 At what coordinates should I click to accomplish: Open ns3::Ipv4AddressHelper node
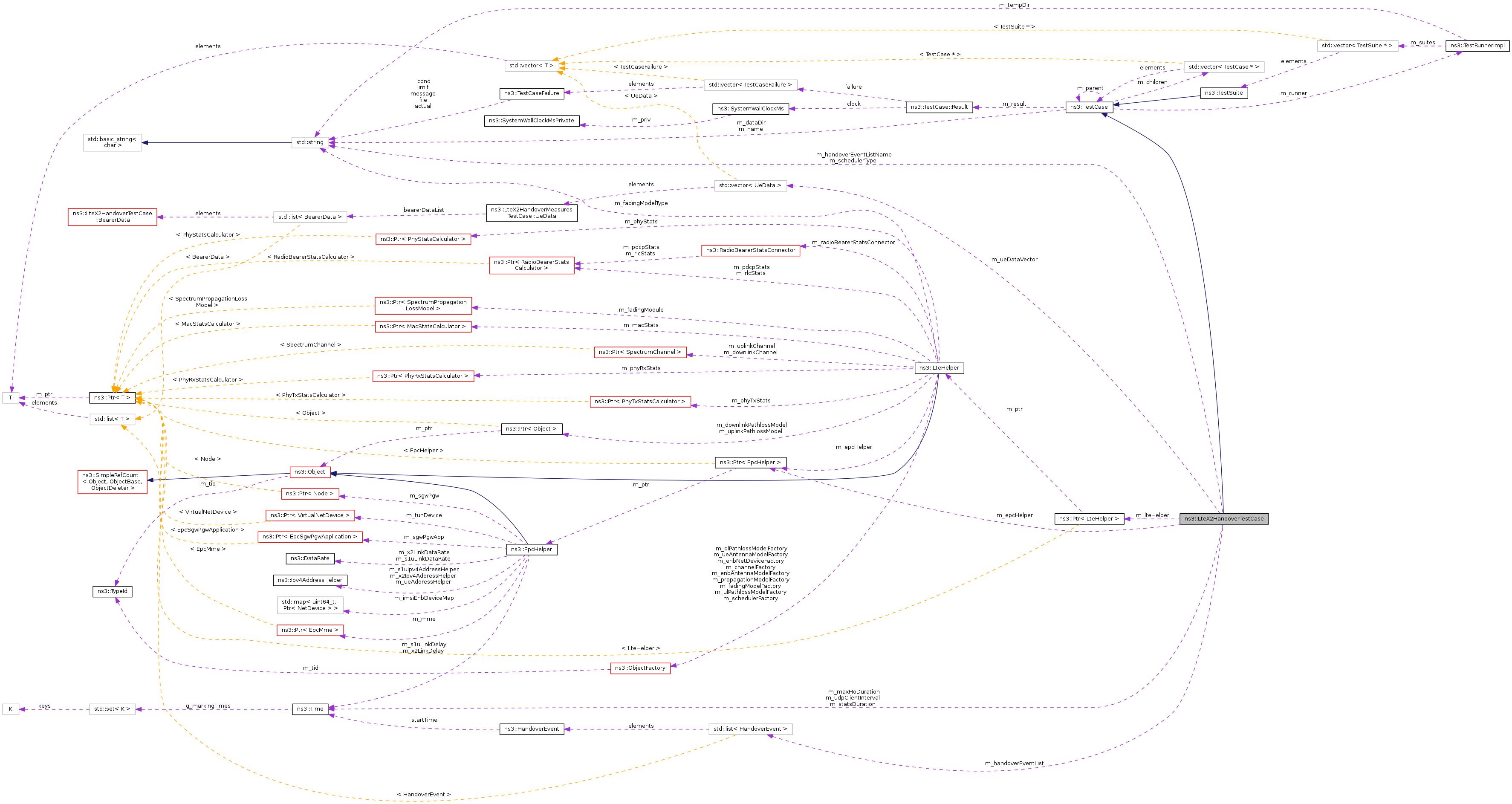coord(310,580)
